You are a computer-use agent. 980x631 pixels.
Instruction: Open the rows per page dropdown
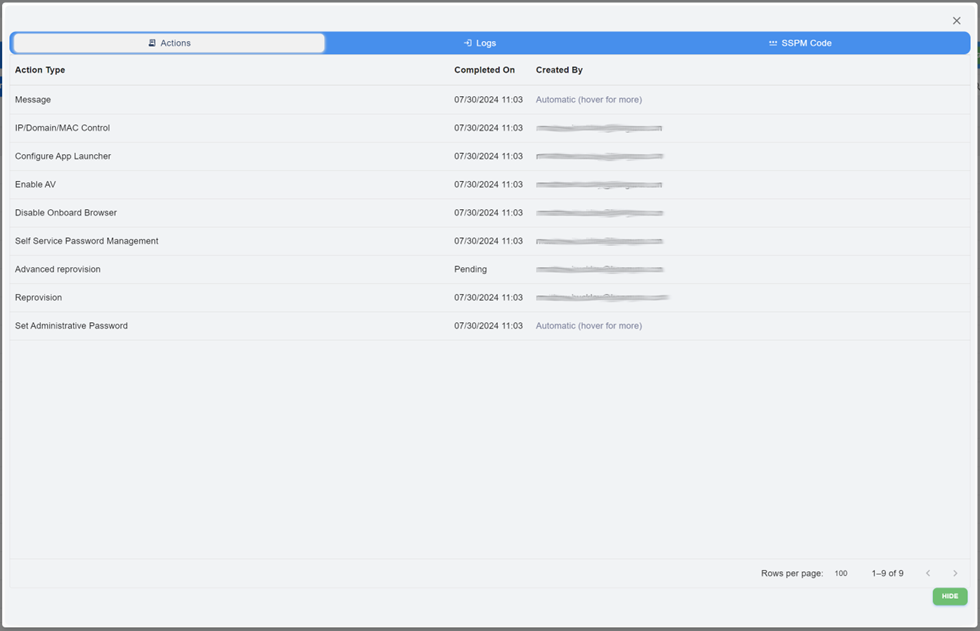(x=841, y=573)
